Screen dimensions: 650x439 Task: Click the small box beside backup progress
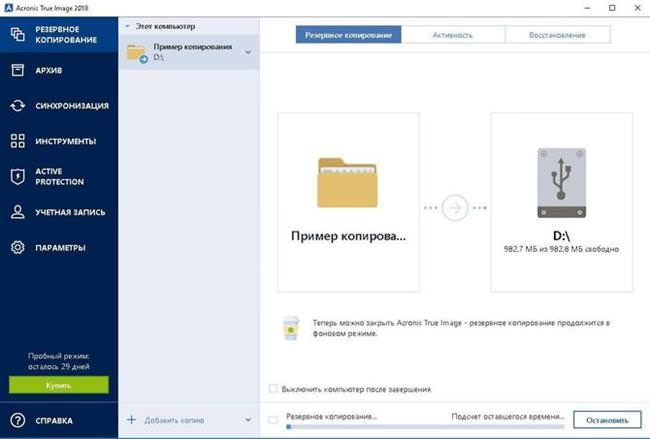click(273, 420)
